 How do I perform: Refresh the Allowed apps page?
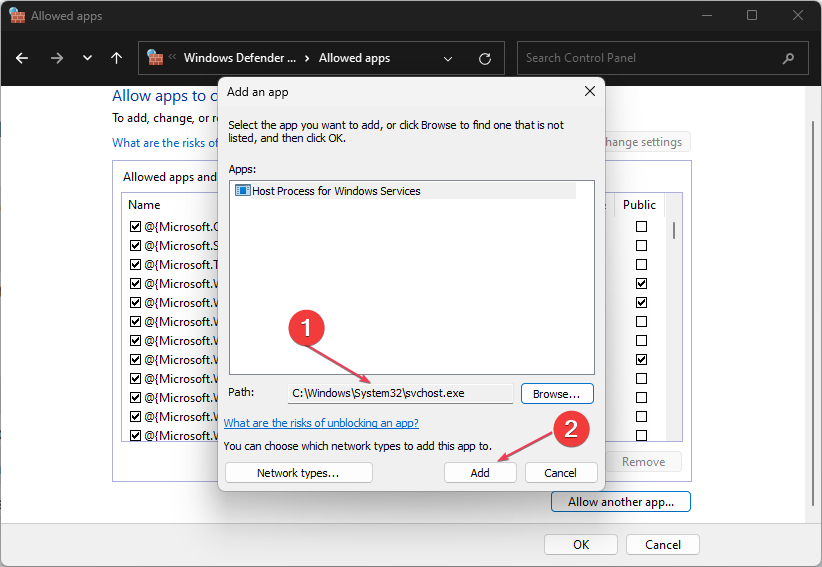[x=485, y=59]
